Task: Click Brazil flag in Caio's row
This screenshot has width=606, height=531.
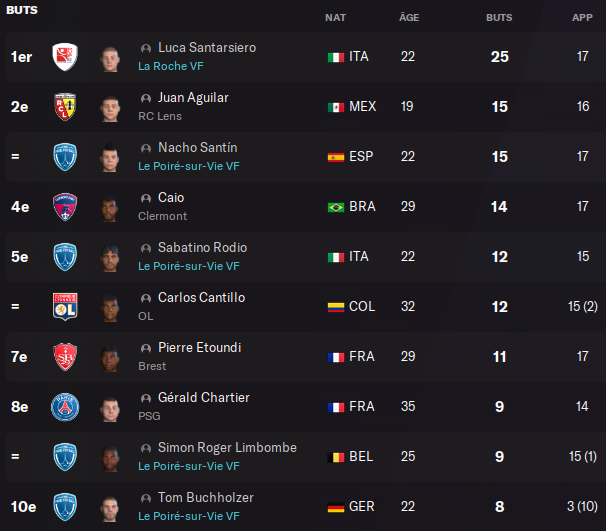Action: (336, 207)
